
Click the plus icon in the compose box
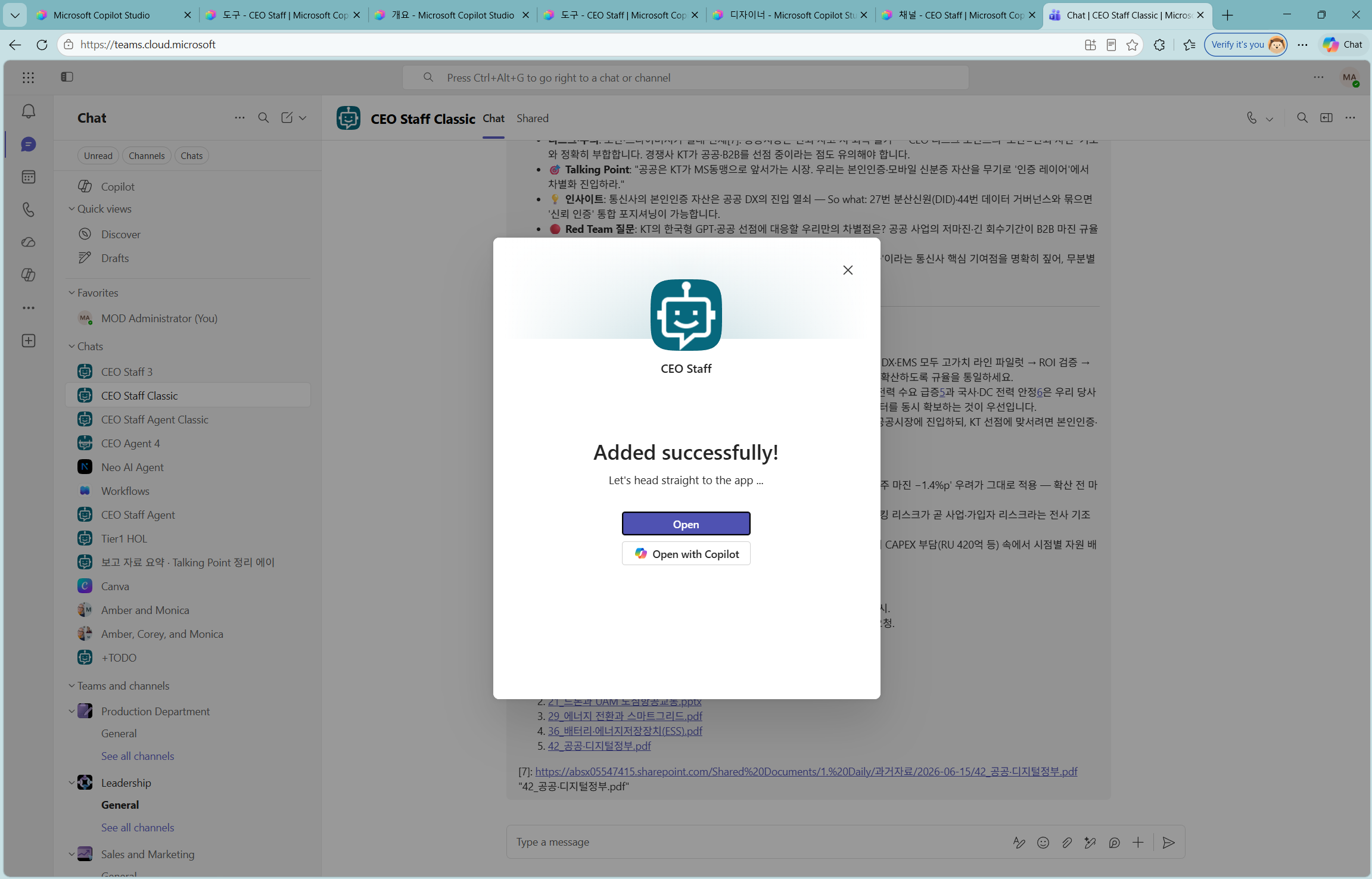coord(1138,843)
